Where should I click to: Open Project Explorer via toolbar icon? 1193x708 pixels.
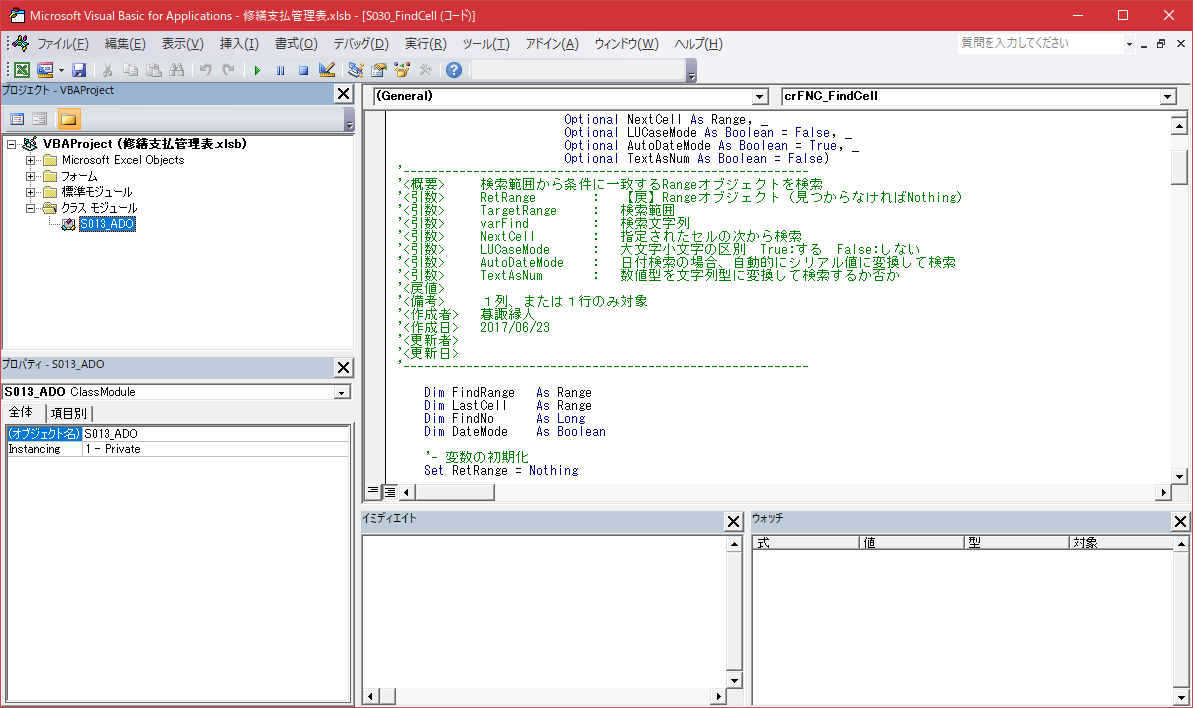point(356,70)
